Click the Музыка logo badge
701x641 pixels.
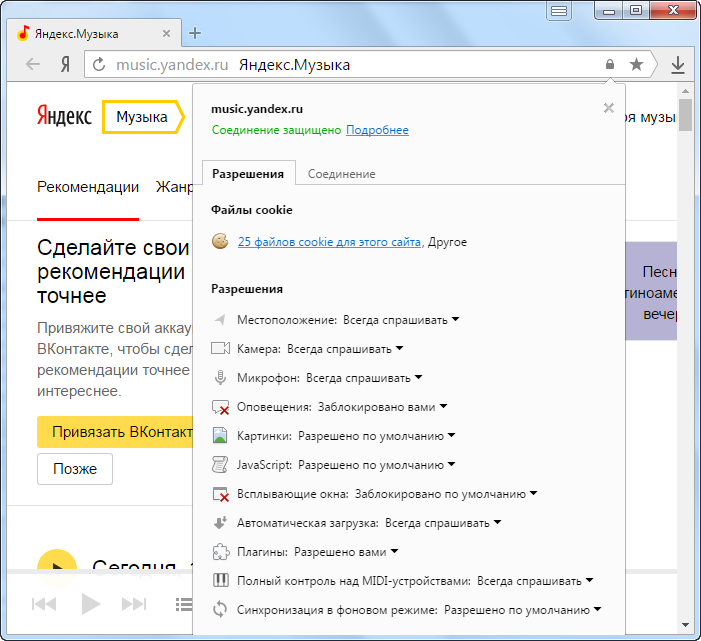(143, 117)
